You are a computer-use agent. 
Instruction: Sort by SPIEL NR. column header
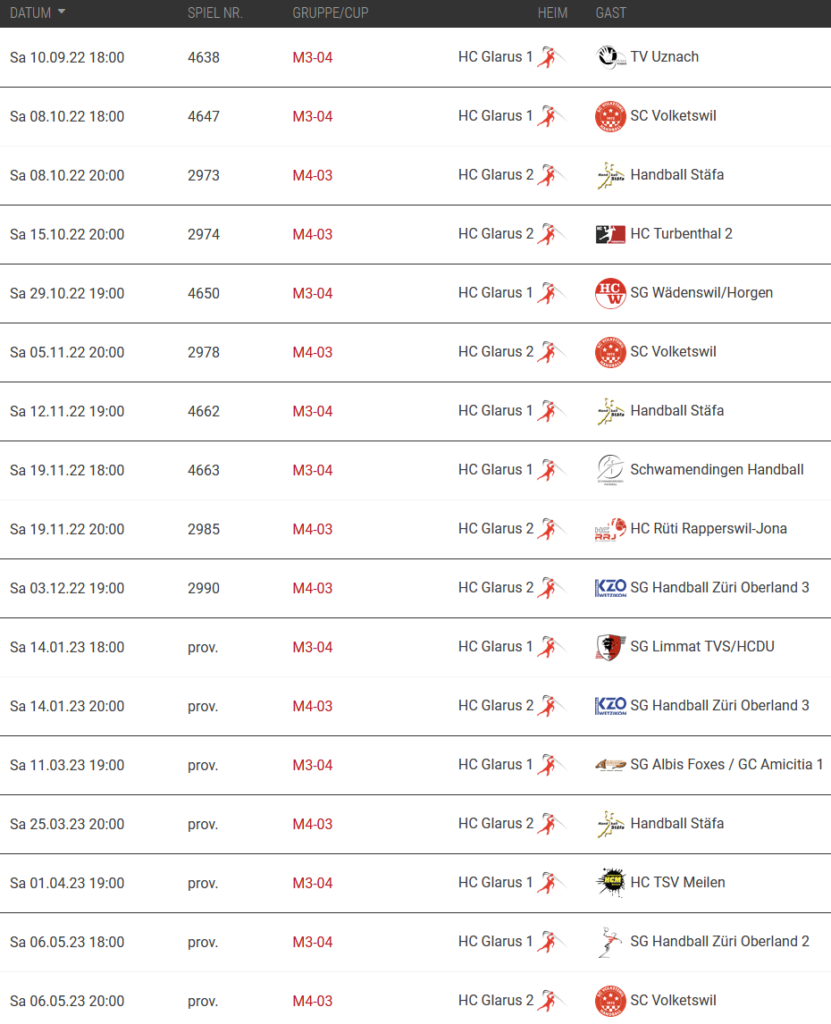click(x=215, y=12)
